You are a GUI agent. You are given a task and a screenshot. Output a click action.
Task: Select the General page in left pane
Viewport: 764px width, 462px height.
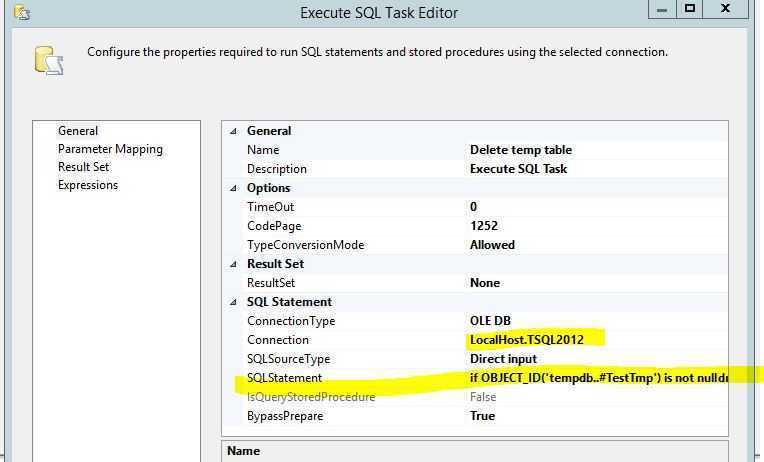tap(78, 131)
